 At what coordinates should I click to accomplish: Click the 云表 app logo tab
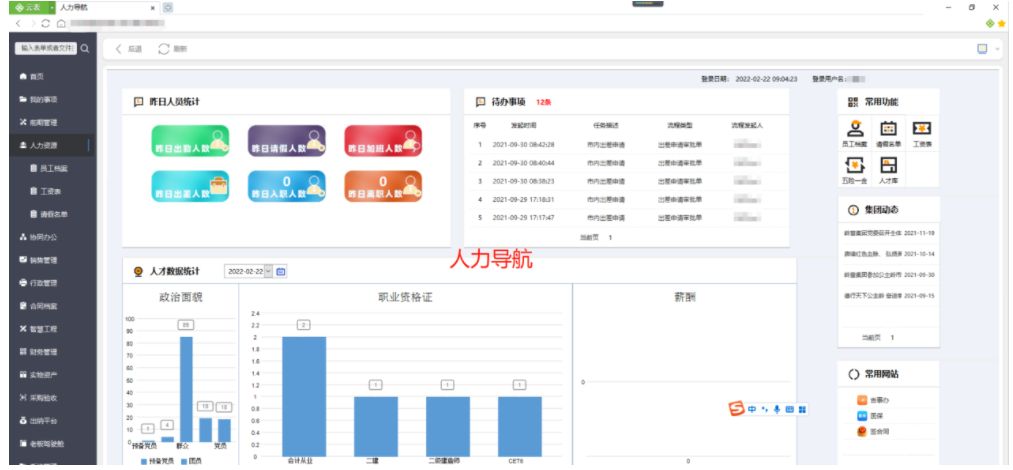pyautogui.click(x=30, y=7)
